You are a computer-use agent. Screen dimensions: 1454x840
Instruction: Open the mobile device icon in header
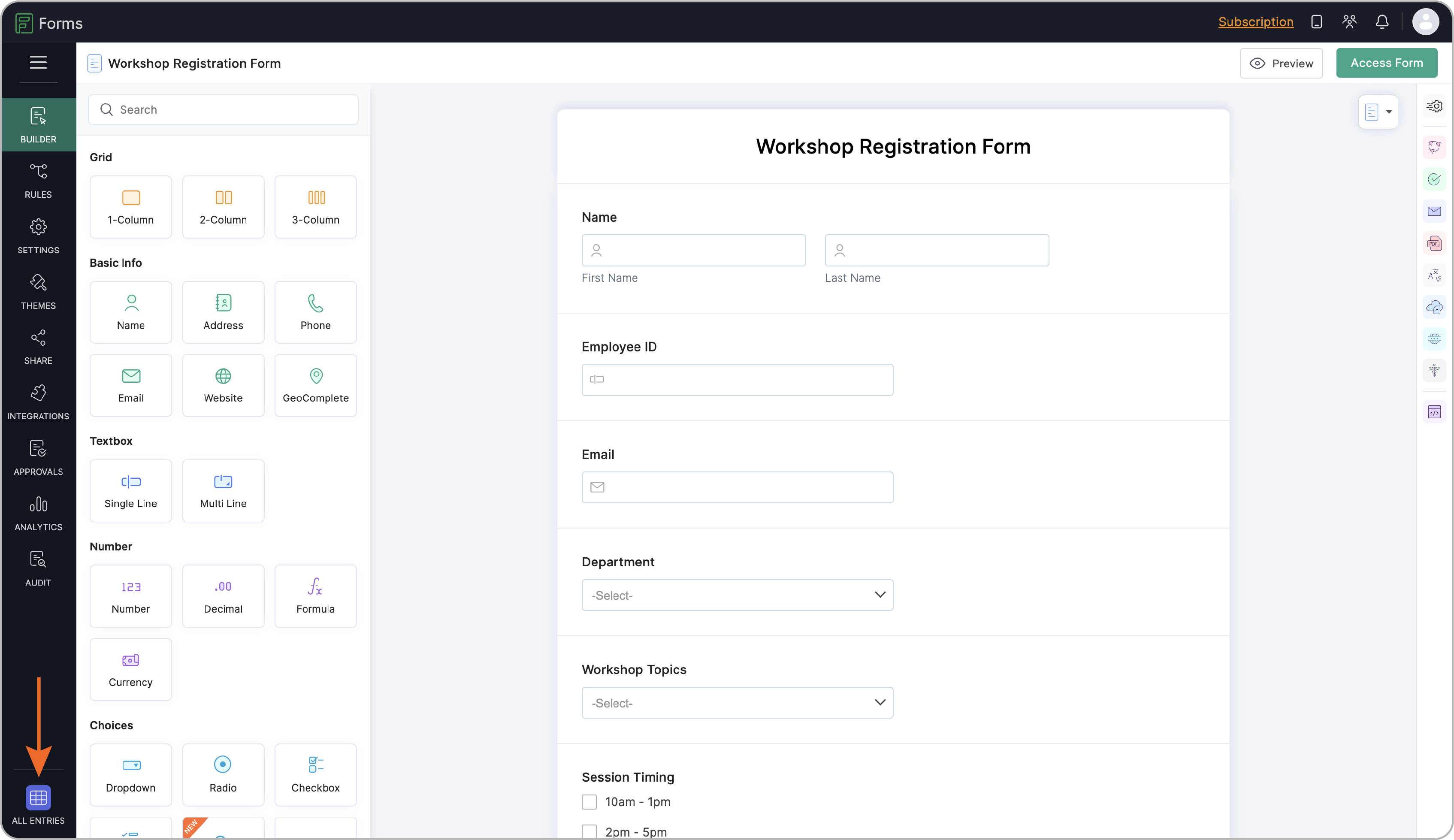[1317, 22]
